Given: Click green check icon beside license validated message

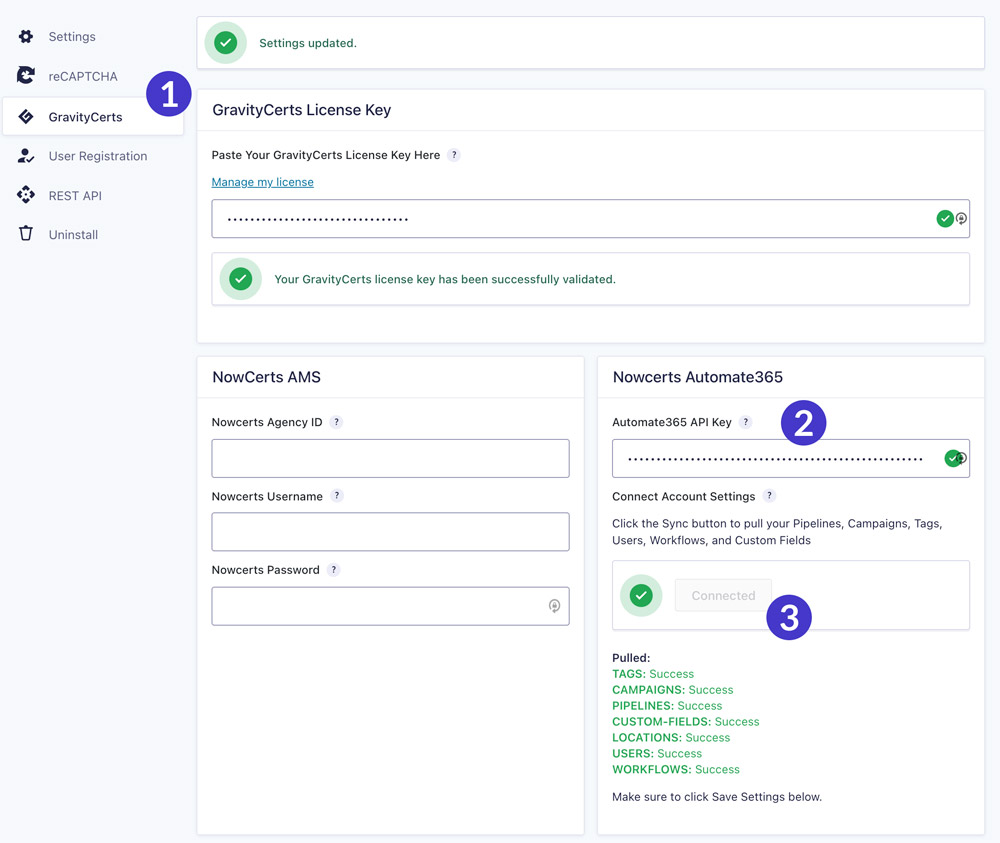Looking at the screenshot, I should 240,279.
